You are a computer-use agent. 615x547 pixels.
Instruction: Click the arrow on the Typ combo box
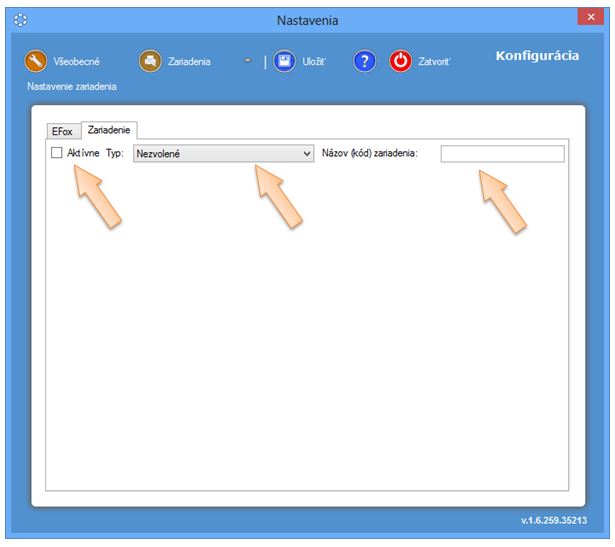pyautogui.click(x=307, y=154)
